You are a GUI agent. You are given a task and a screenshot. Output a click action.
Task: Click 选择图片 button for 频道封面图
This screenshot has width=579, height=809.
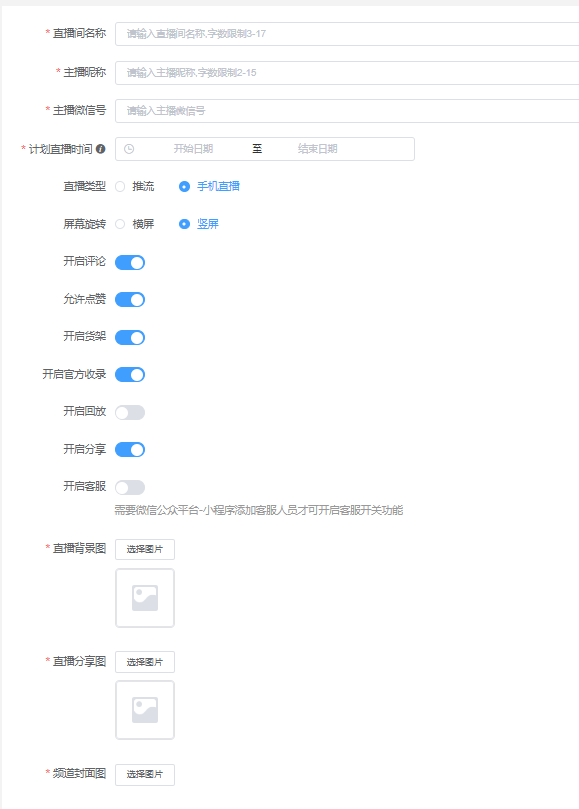click(145, 774)
